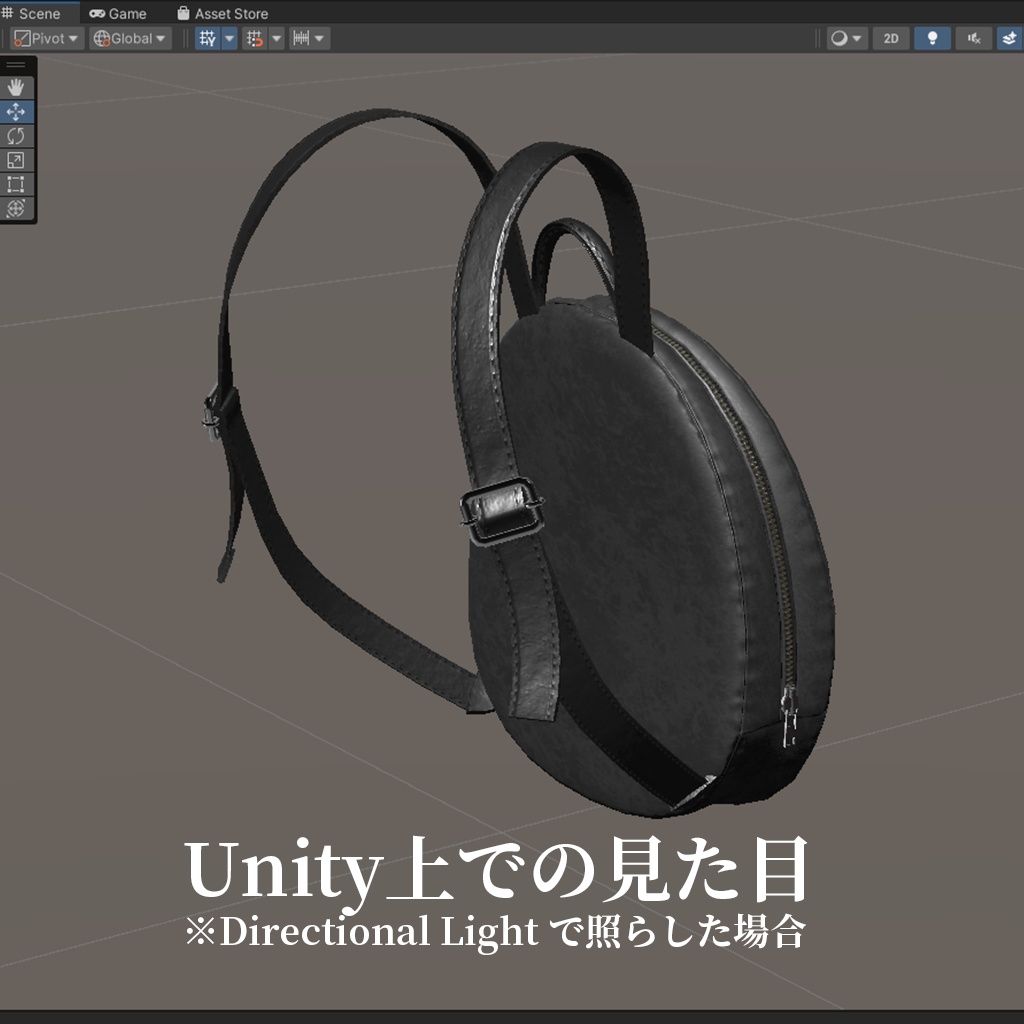Expand grid snapping settings arrow
The height and width of the screenshot is (1024, 1024).
pos(276,39)
